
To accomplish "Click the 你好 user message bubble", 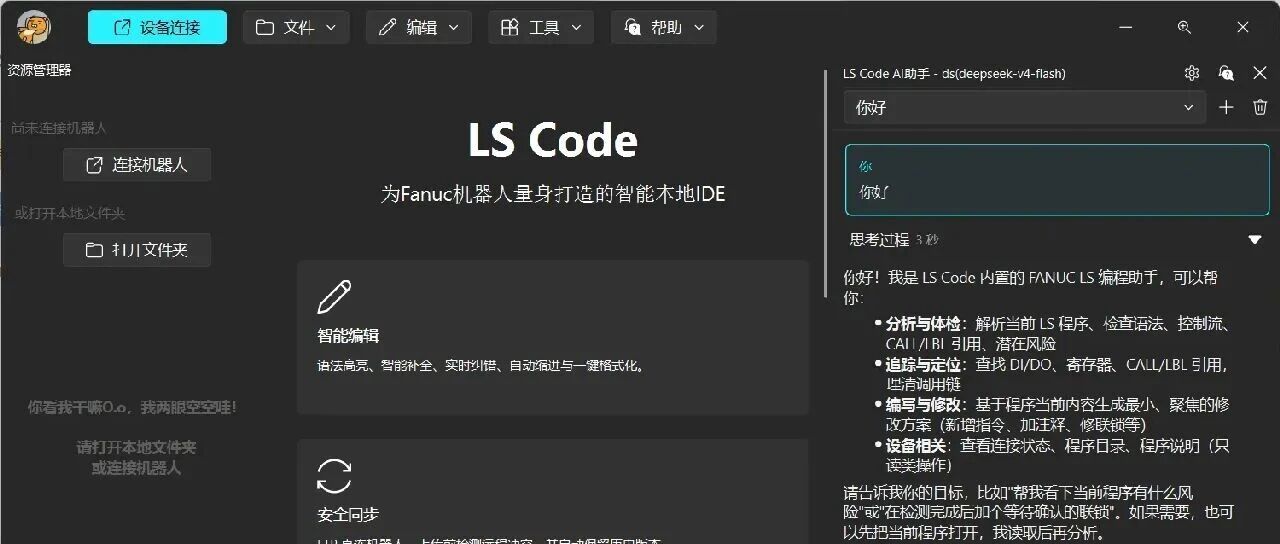I will 1057,179.
